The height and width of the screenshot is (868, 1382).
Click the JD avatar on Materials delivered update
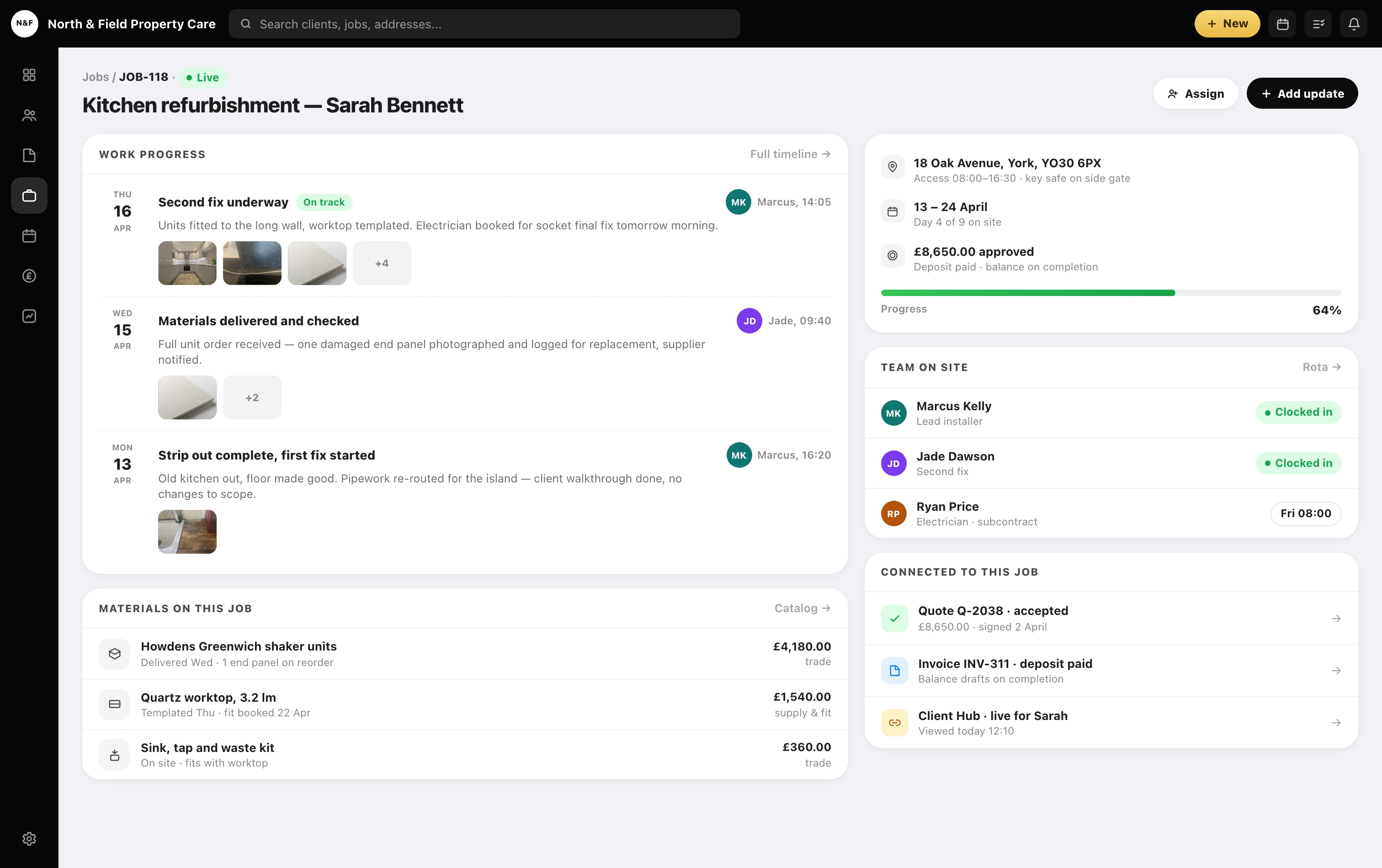click(x=749, y=321)
